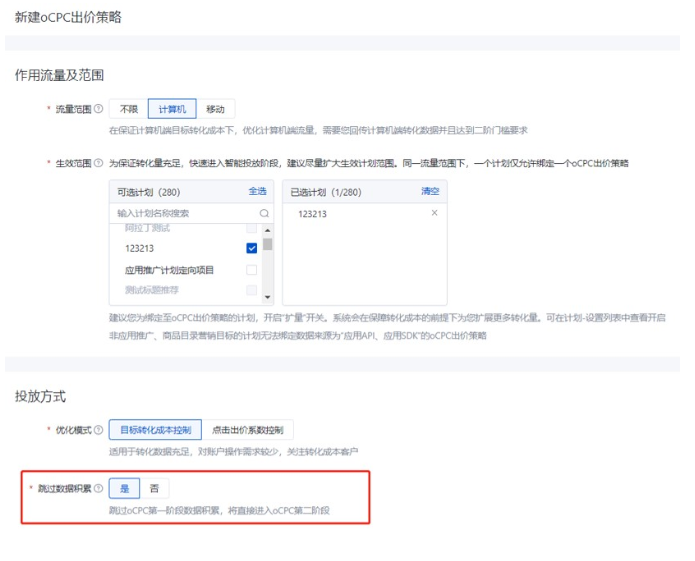Click the 测试标题推荐 plan name
The height and width of the screenshot is (561, 695).
pyautogui.click(x=152, y=290)
